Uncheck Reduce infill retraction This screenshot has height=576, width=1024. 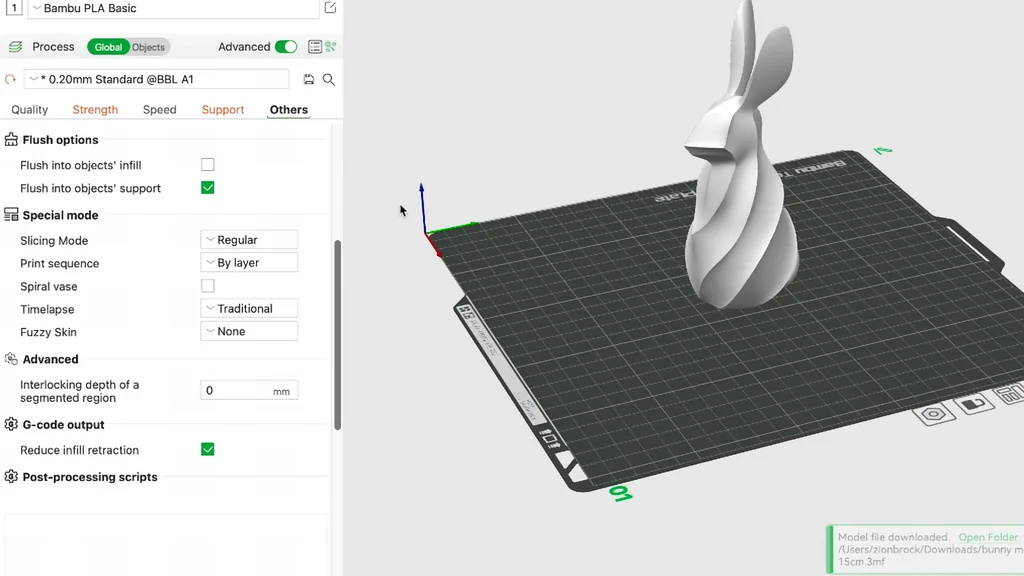pyautogui.click(x=208, y=449)
